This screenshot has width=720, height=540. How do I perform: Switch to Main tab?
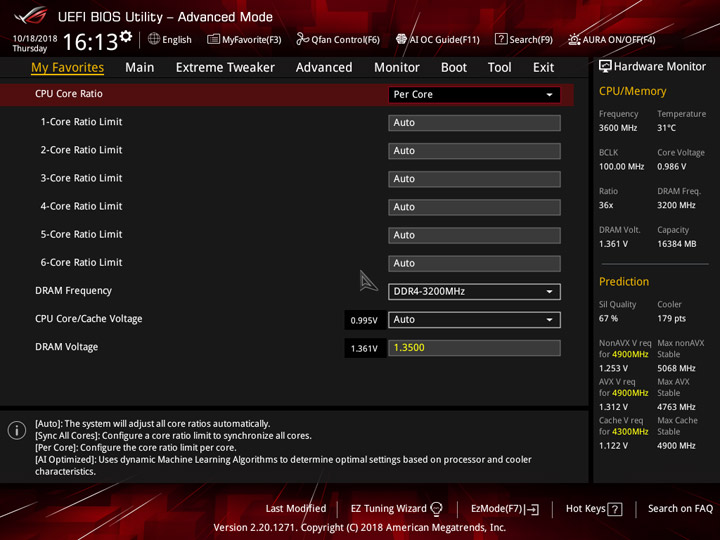coord(140,68)
